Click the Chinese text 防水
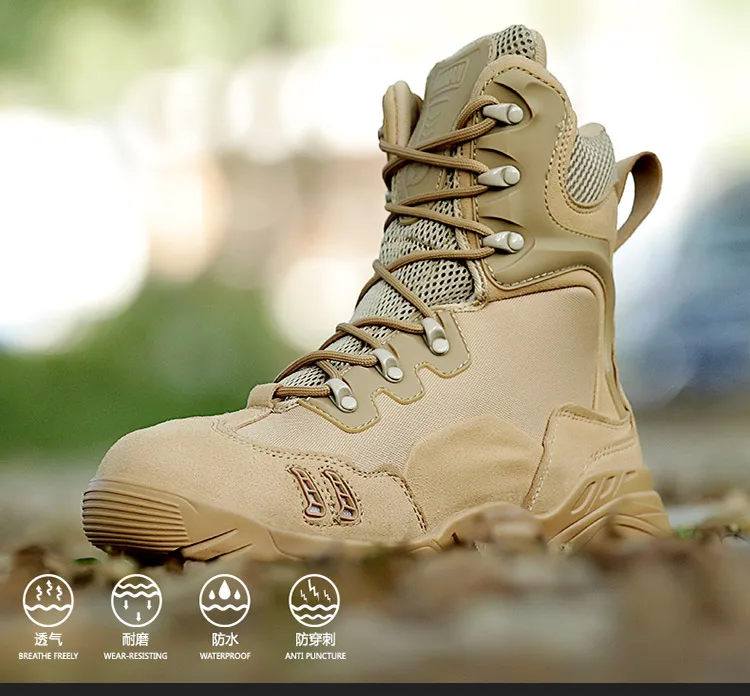The height and width of the screenshot is (696, 750). tap(225, 639)
